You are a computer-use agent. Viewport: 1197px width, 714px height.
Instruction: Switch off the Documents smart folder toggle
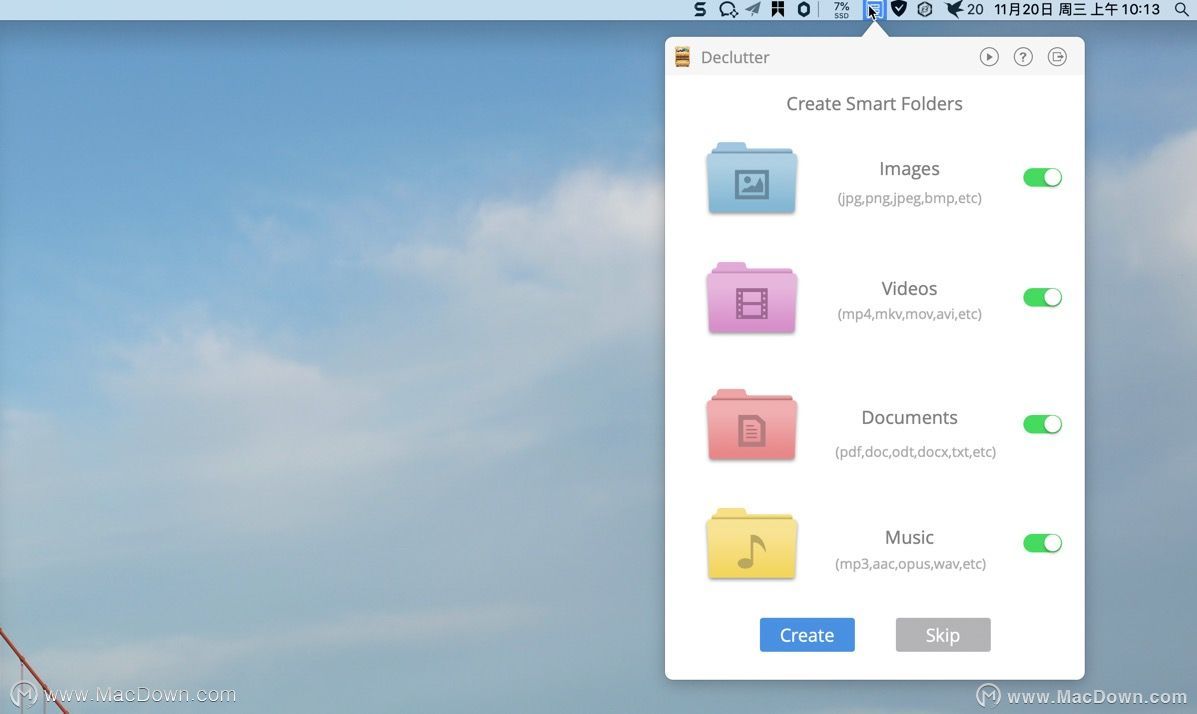pyautogui.click(x=1042, y=424)
